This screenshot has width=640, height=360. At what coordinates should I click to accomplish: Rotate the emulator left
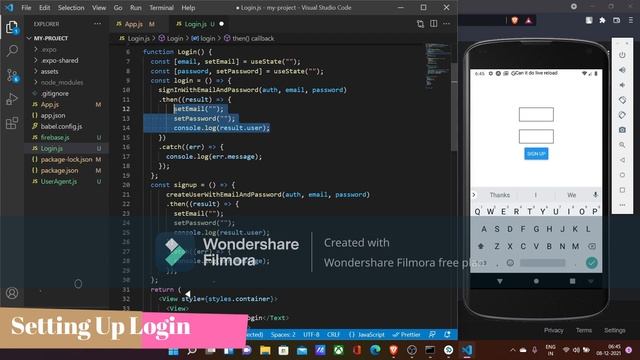point(622,100)
